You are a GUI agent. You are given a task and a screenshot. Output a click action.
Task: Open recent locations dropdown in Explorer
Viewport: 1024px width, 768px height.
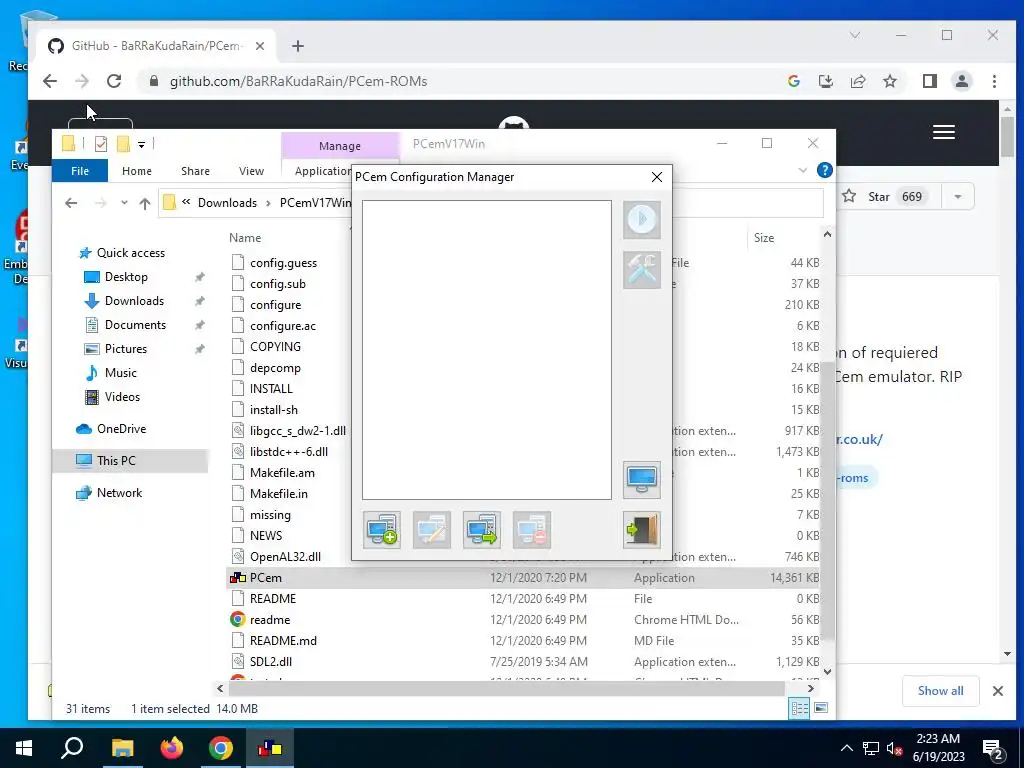pyautogui.click(x=124, y=203)
